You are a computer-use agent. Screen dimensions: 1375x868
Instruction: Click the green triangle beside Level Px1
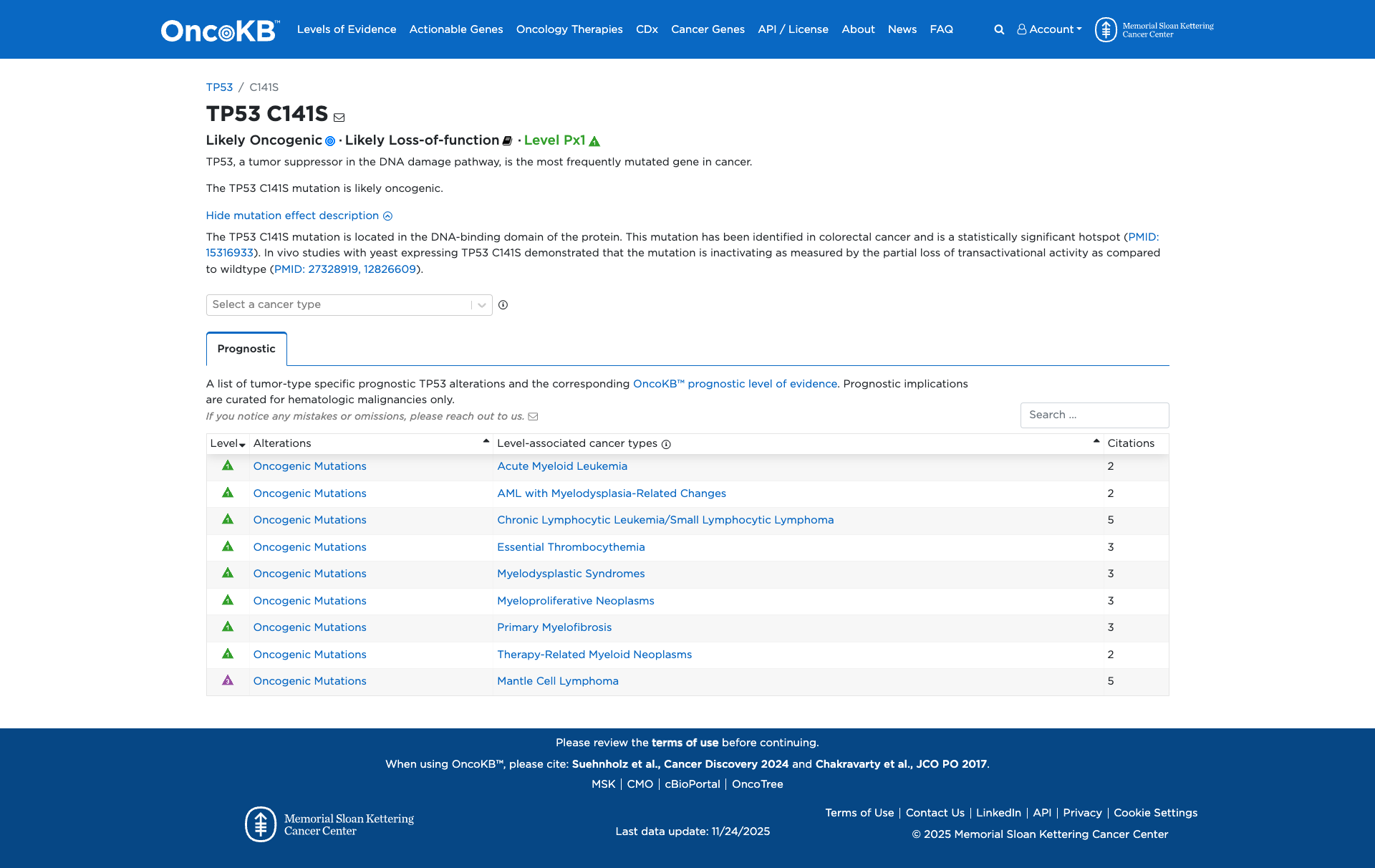595,141
